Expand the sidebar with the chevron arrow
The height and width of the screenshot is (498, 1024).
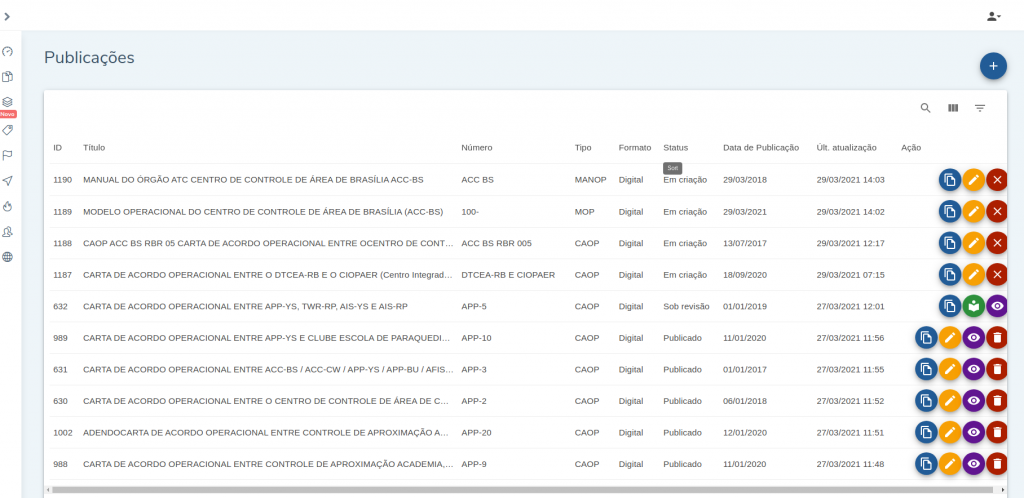coord(7,16)
